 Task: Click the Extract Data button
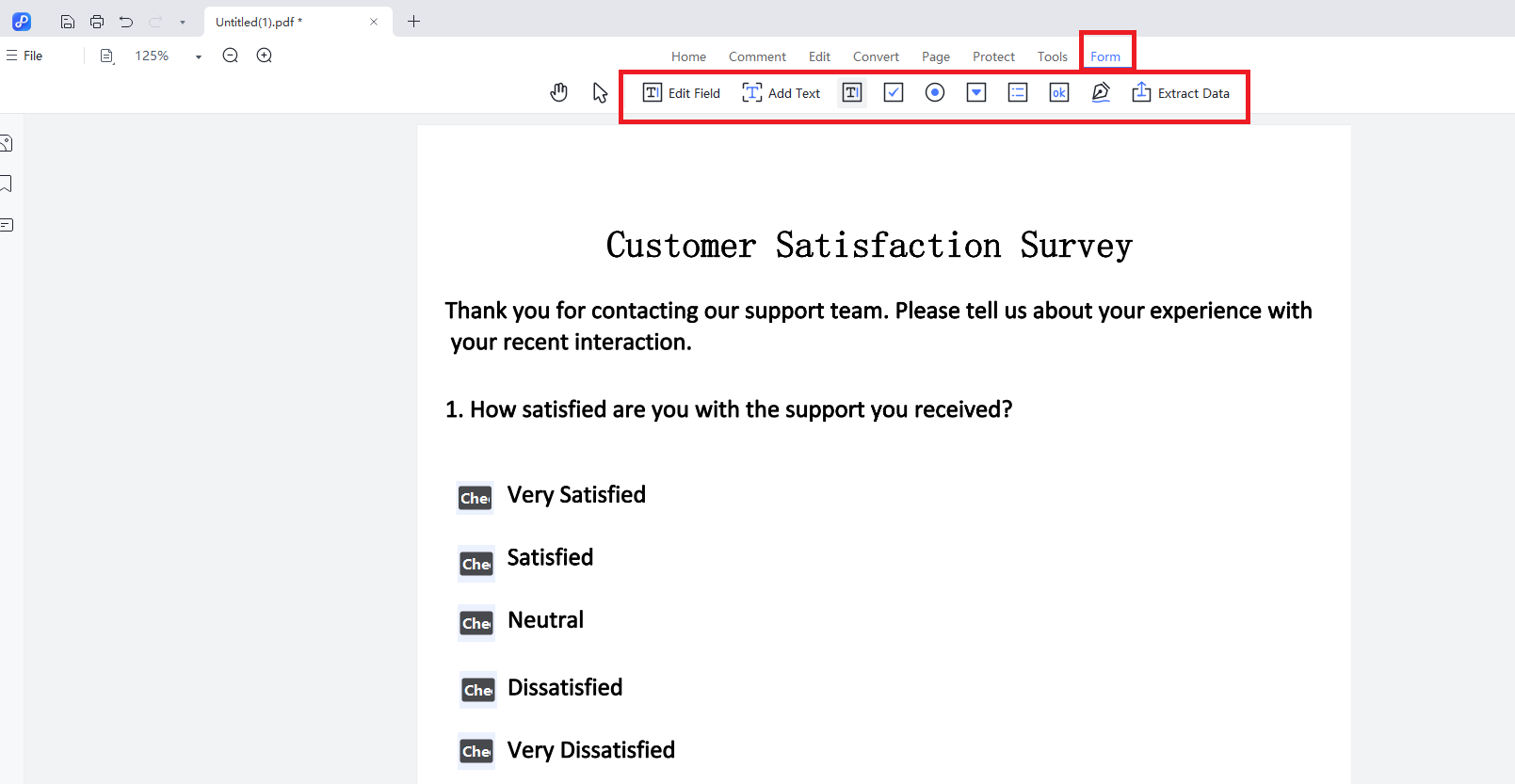(x=1181, y=92)
